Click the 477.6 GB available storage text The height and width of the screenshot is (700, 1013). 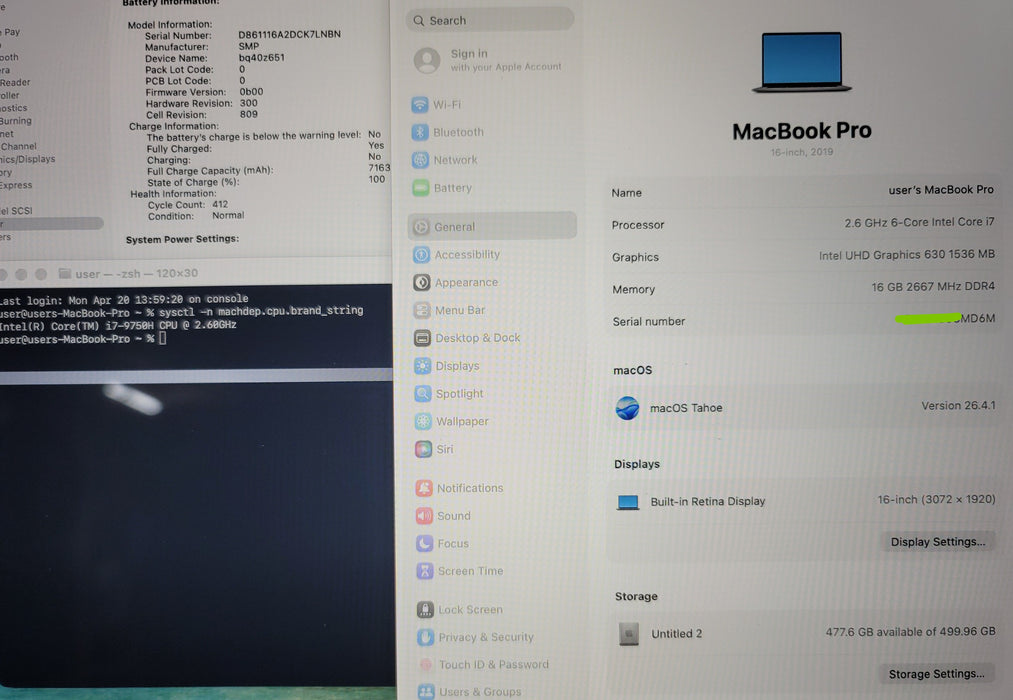tap(910, 632)
